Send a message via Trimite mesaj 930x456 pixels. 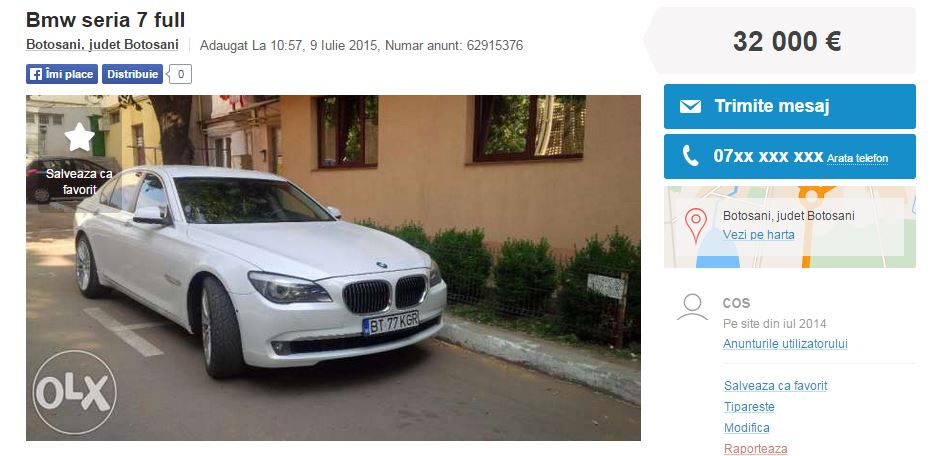point(789,106)
